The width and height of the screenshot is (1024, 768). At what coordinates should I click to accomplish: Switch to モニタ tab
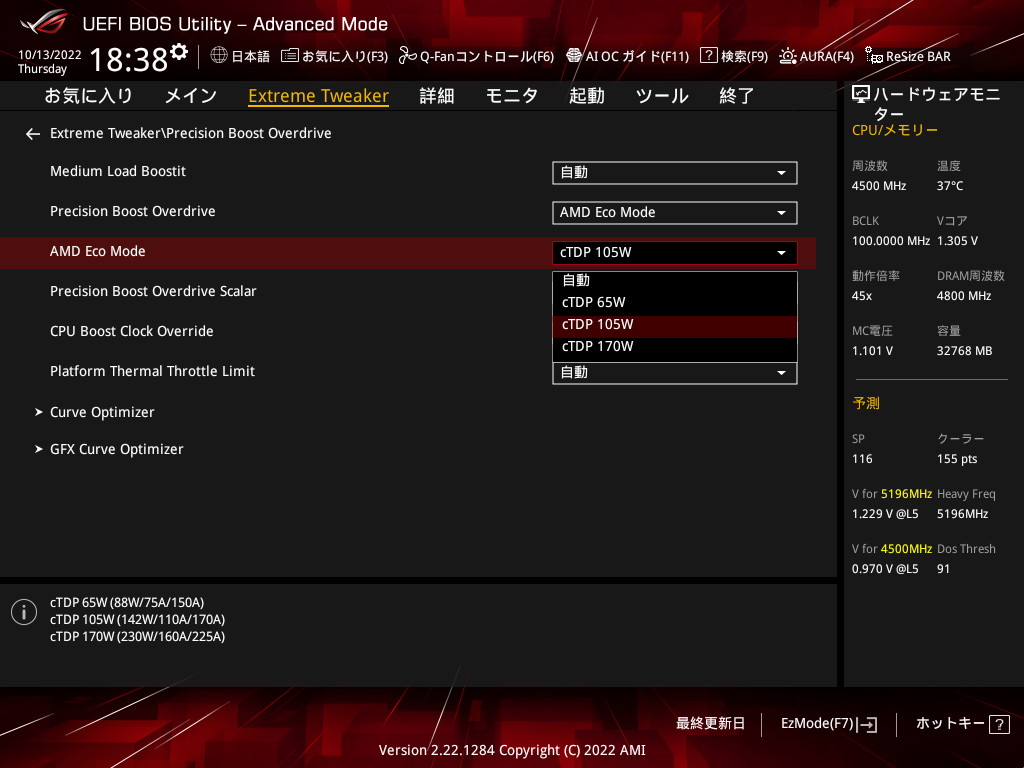pyautogui.click(x=512, y=96)
